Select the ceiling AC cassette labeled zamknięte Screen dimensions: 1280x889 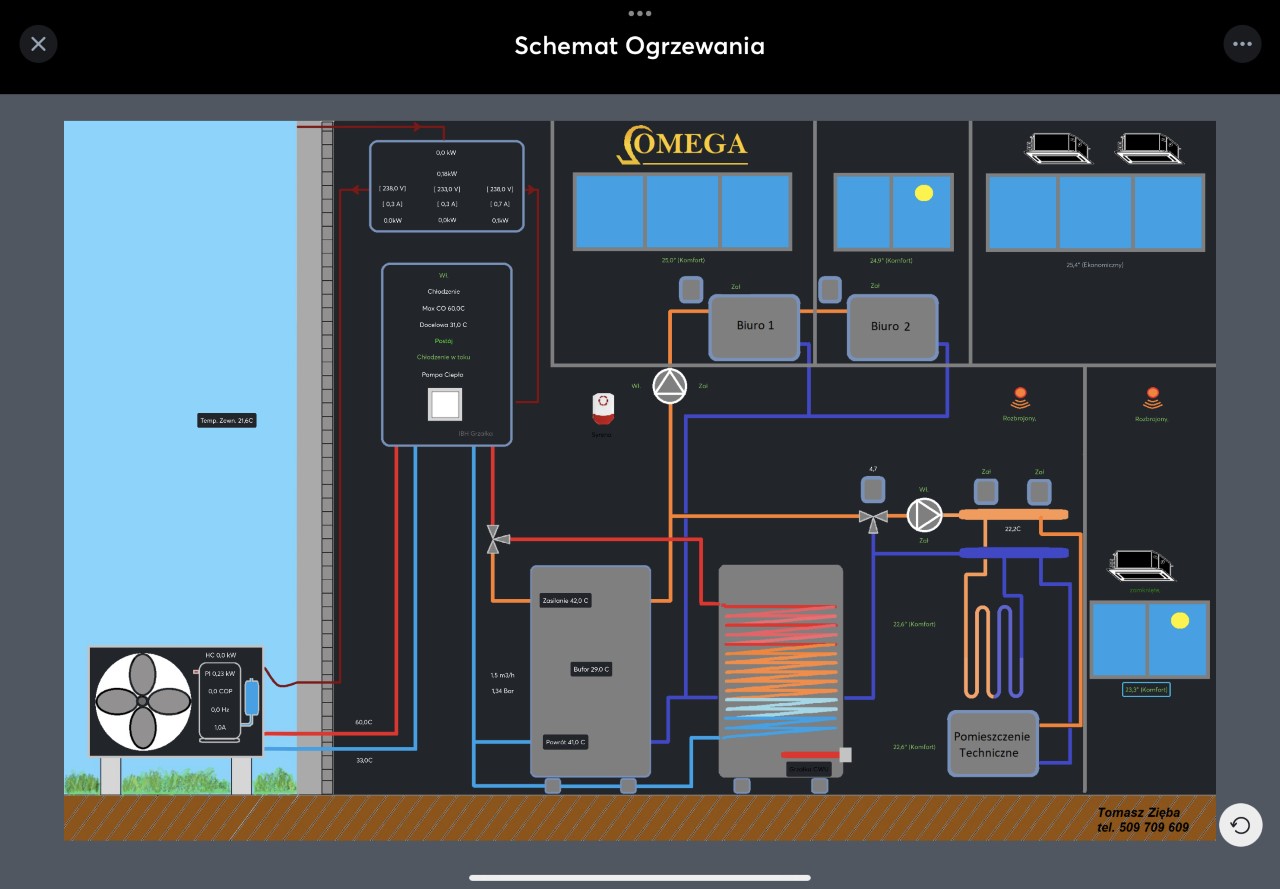(x=1140, y=566)
